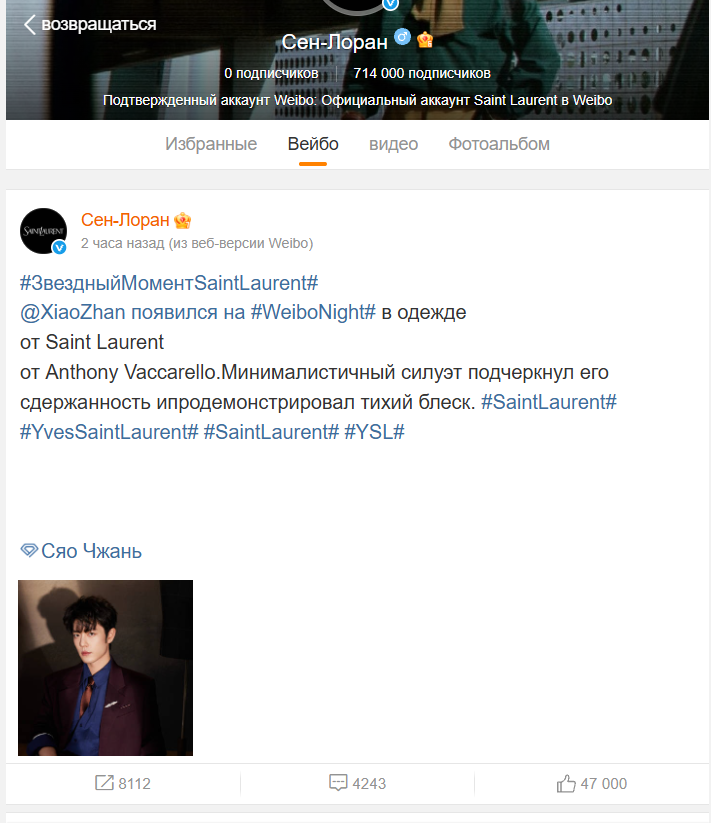Viewport: 711px width, 823px height.
Task: Switch to the Избранные tab
Action: [211, 144]
